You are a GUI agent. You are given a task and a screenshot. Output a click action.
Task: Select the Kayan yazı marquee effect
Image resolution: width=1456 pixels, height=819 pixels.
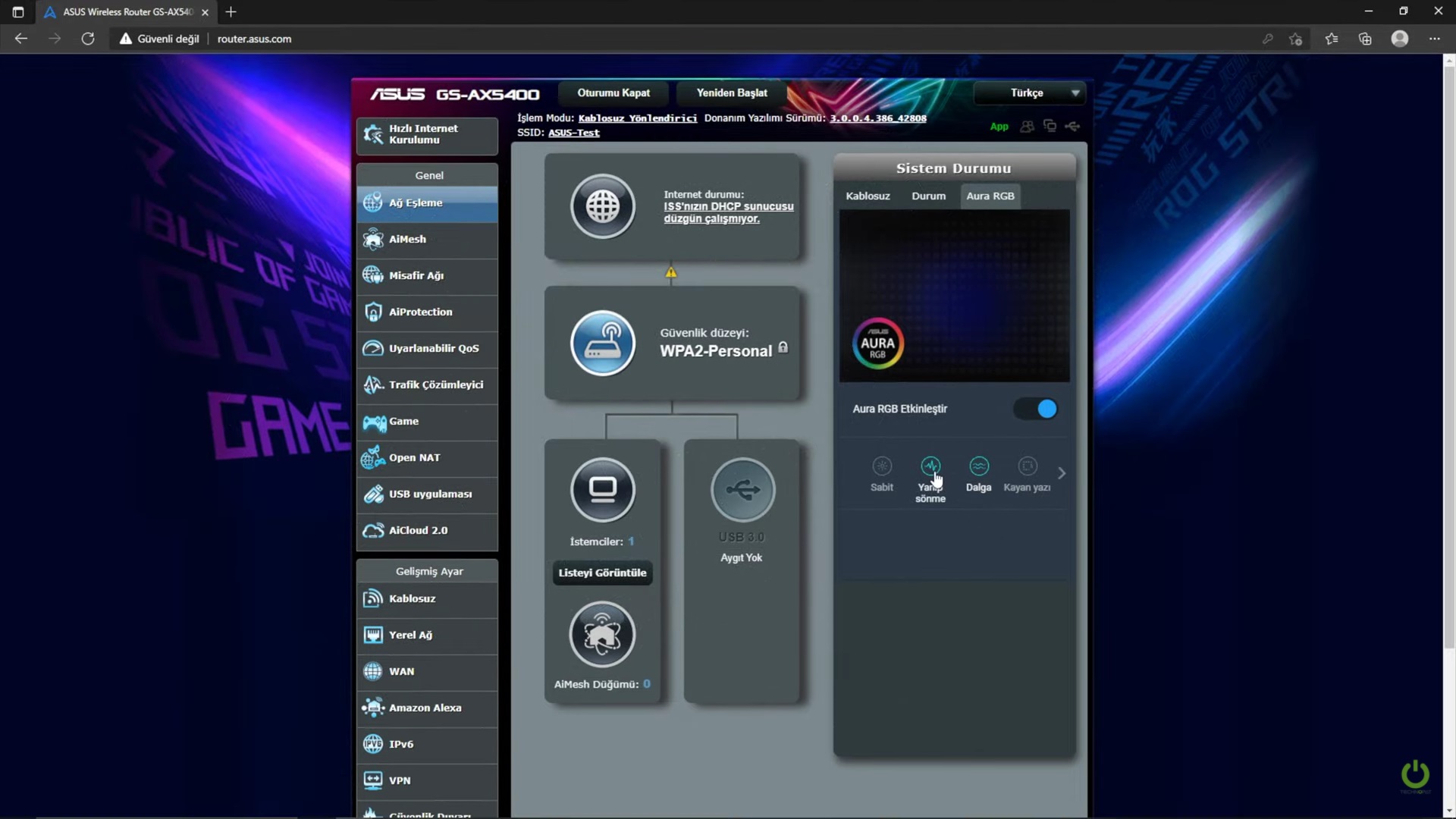[x=1027, y=466]
